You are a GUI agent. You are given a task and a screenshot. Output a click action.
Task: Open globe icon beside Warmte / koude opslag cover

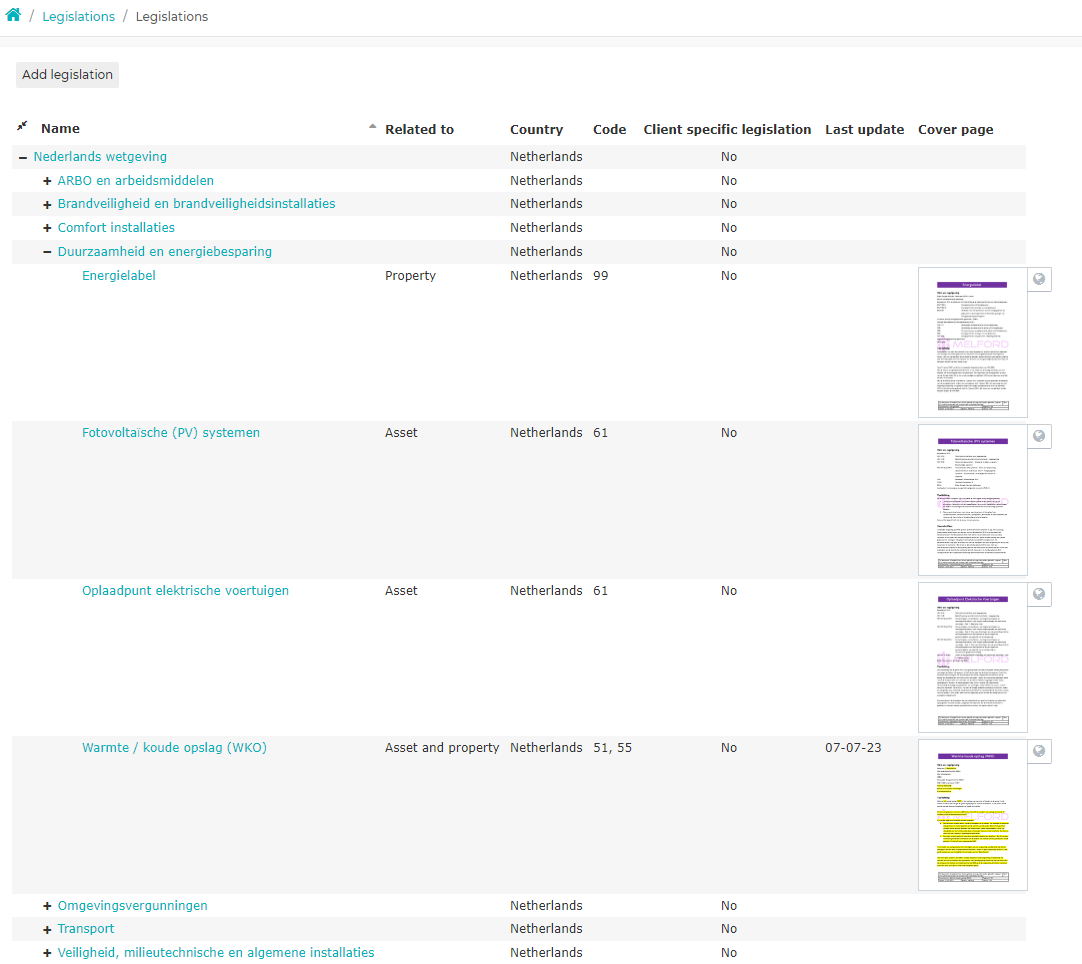coord(1039,751)
